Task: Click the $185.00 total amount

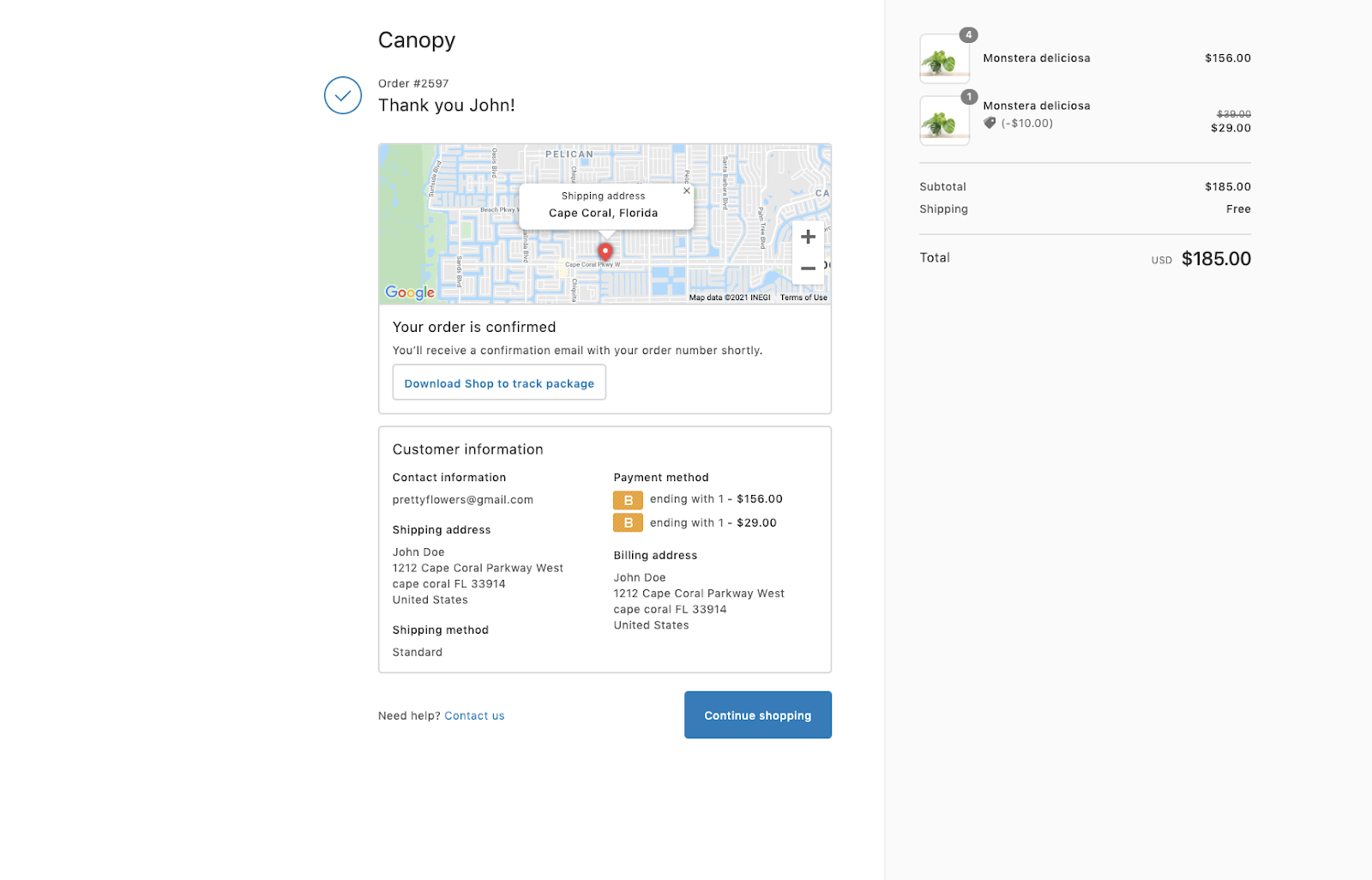Action: pos(1216,259)
